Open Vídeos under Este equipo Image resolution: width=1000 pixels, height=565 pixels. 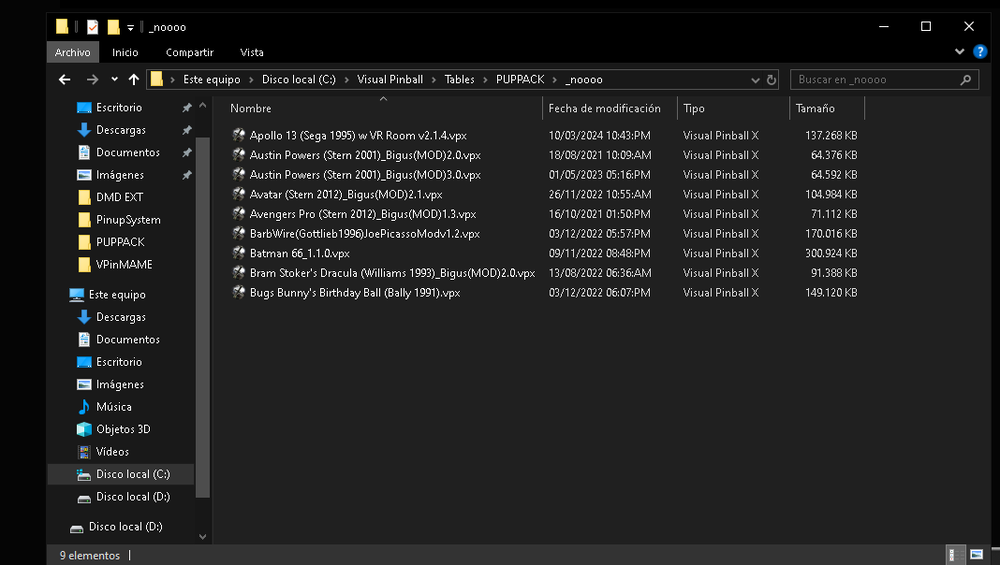pyautogui.click(x=112, y=451)
